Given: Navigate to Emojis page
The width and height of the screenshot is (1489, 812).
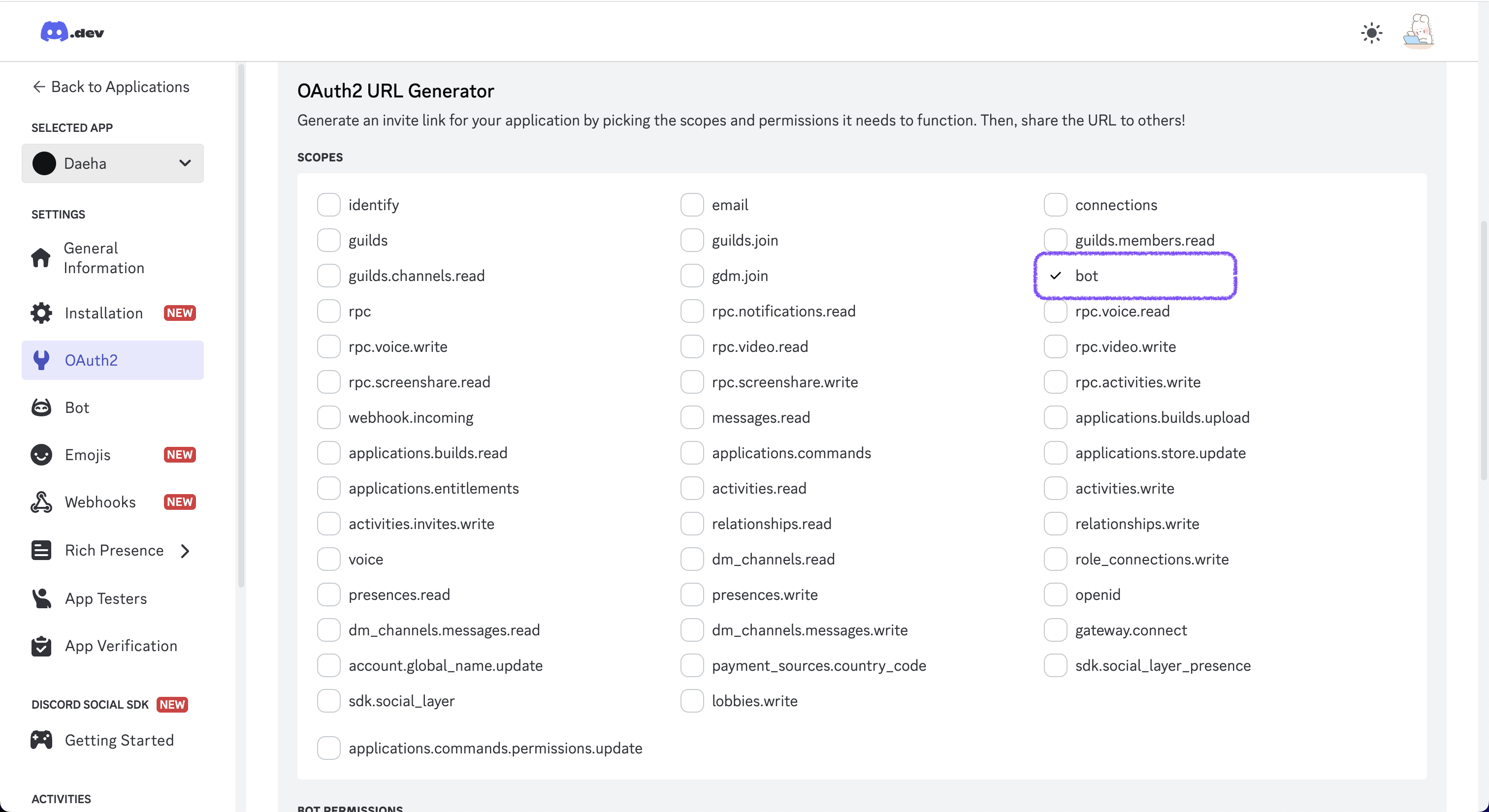Looking at the screenshot, I should (113, 455).
